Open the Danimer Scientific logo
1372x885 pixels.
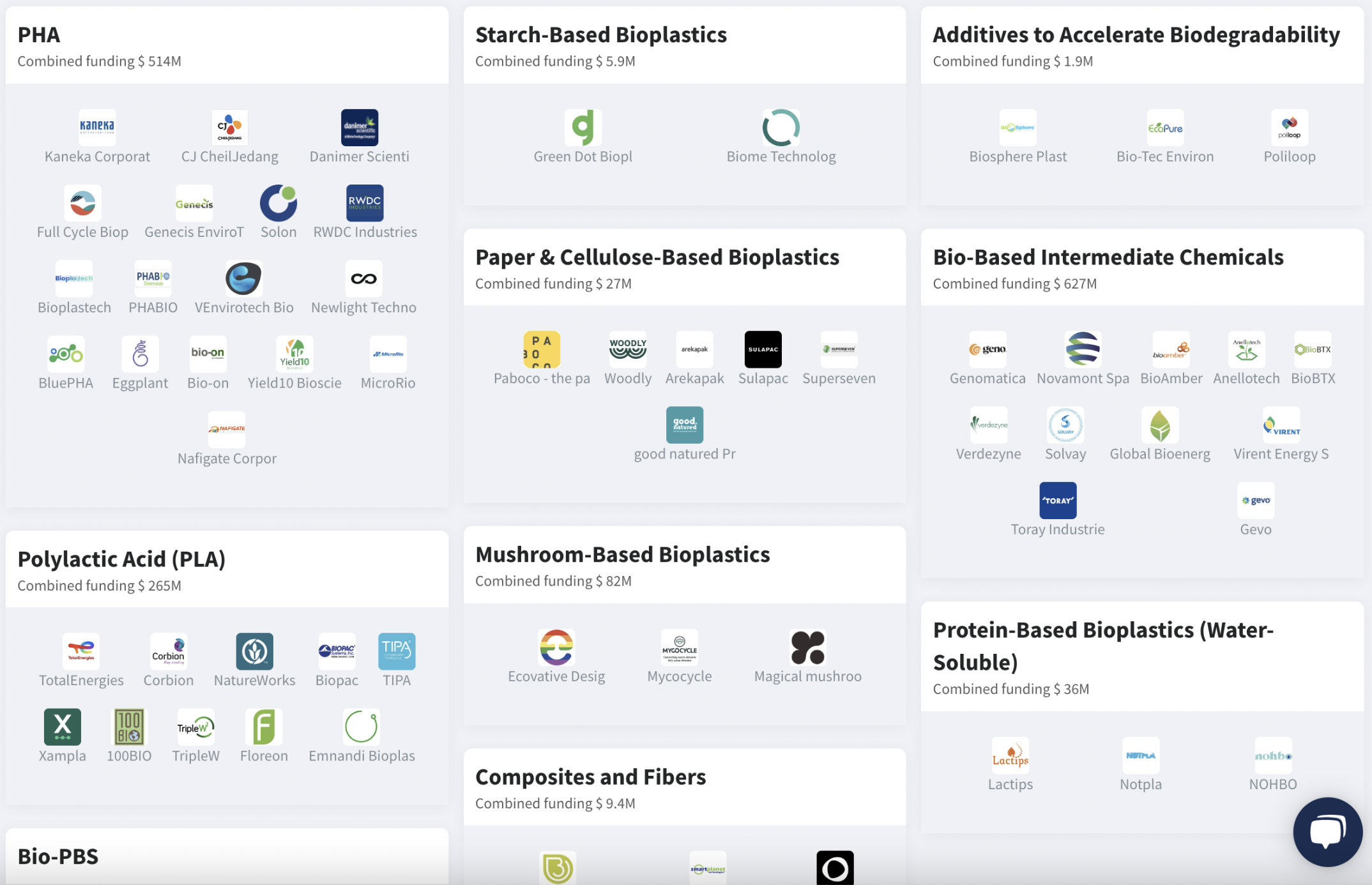point(359,127)
